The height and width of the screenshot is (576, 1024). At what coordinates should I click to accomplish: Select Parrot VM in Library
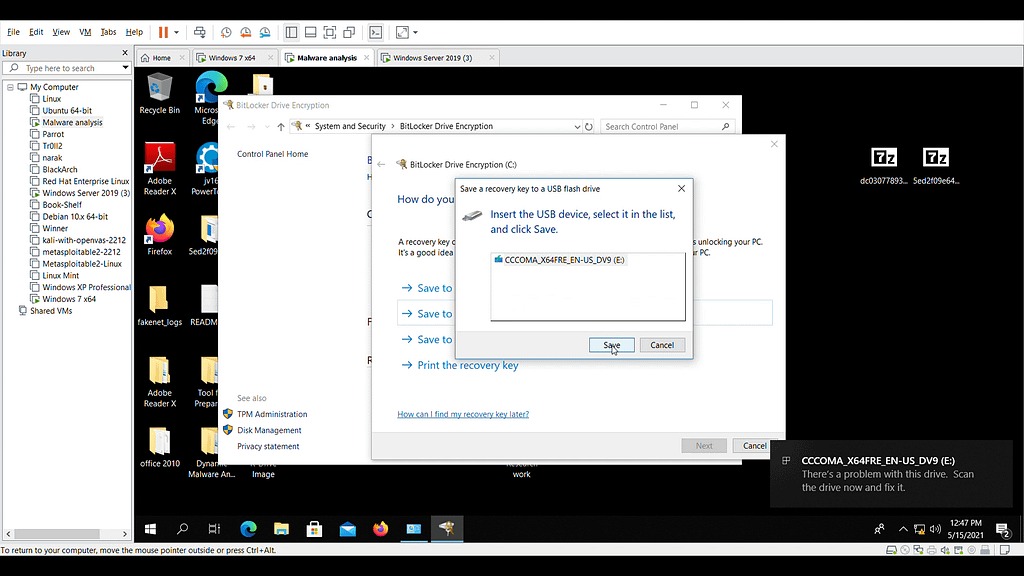pos(53,134)
